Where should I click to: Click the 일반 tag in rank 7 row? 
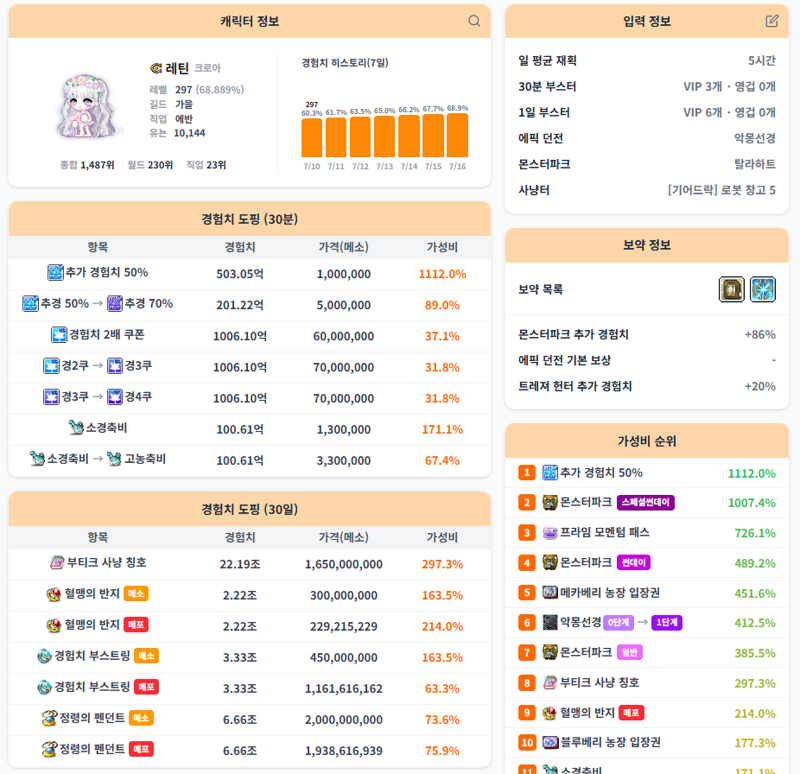tap(629, 653)
